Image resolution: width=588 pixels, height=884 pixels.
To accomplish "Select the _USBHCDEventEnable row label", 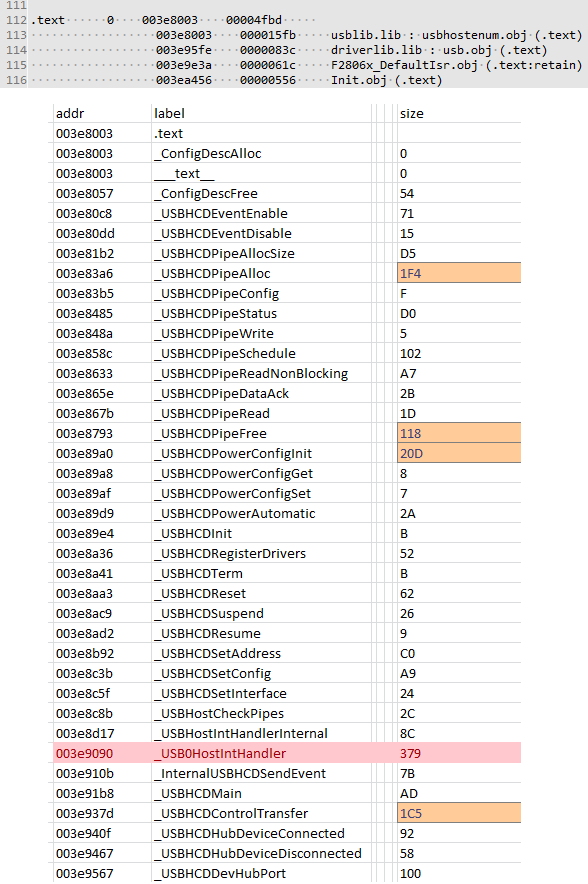I will point(221,214).
